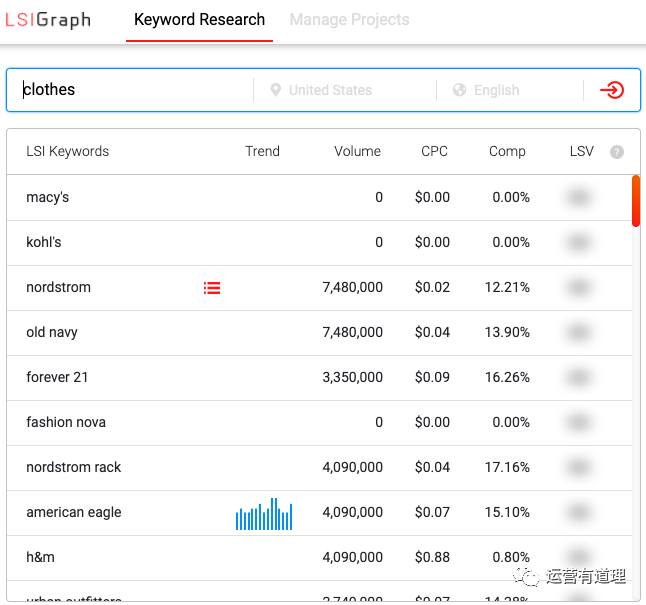Click the location pin icon

[x=275, y=90]
